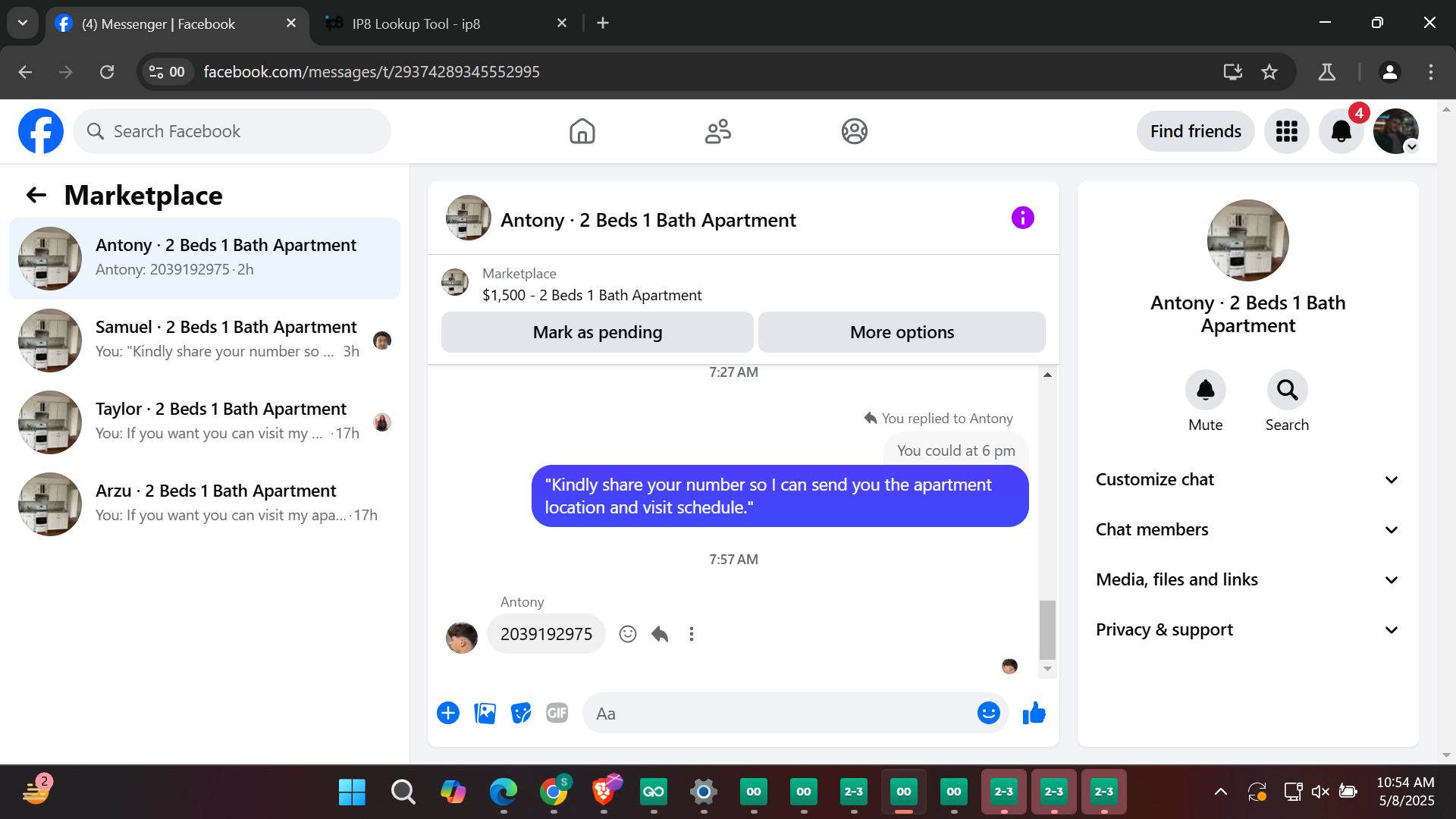This screenshot has width=1456, height=819.
Task: Bookmark this page with the star
Action: [x=1269, y=72]
